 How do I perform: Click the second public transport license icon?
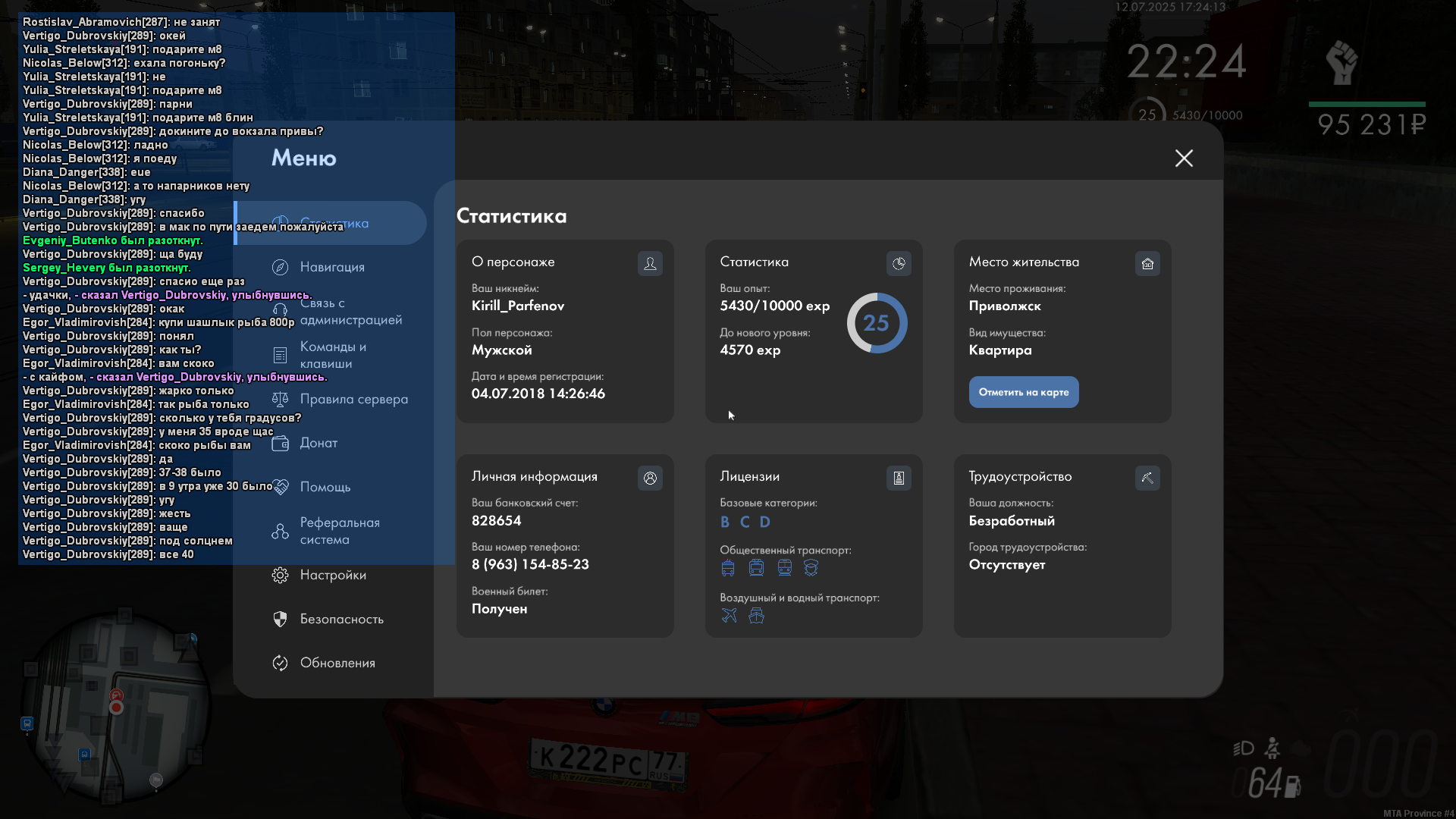click(756, 568)
